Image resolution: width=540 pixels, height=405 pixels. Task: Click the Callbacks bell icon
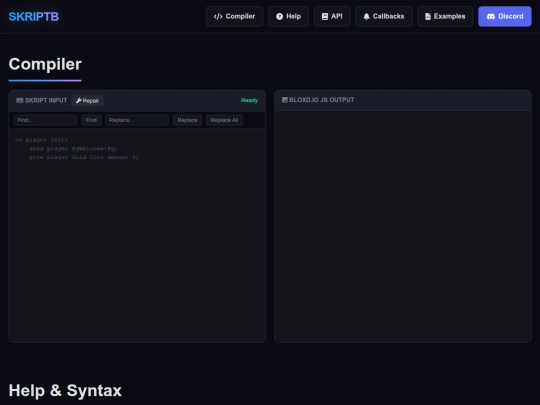pyautogui.click(x=366, y=17)
